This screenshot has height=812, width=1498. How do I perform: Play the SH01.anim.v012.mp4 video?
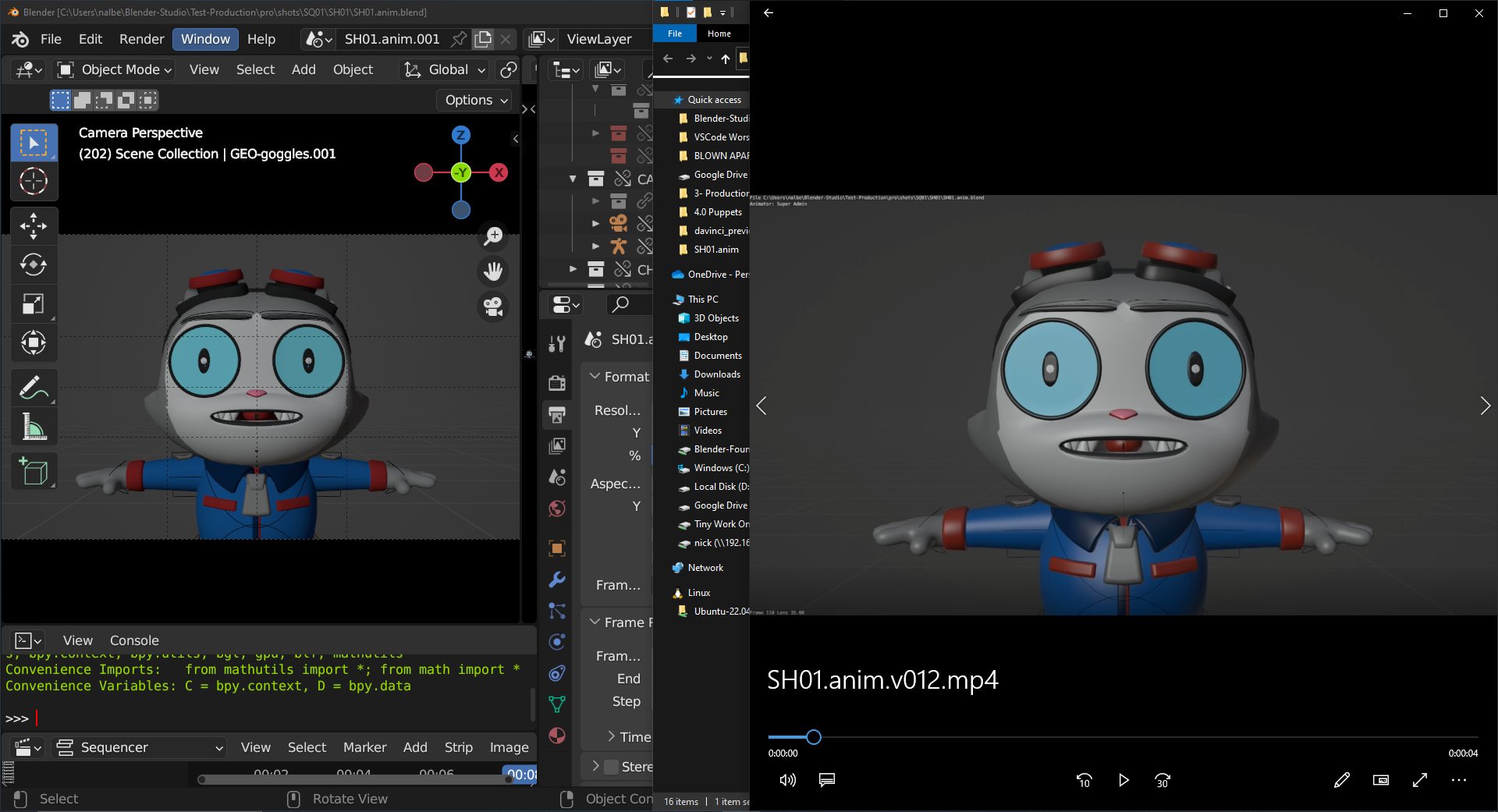tap(1123, 780)
